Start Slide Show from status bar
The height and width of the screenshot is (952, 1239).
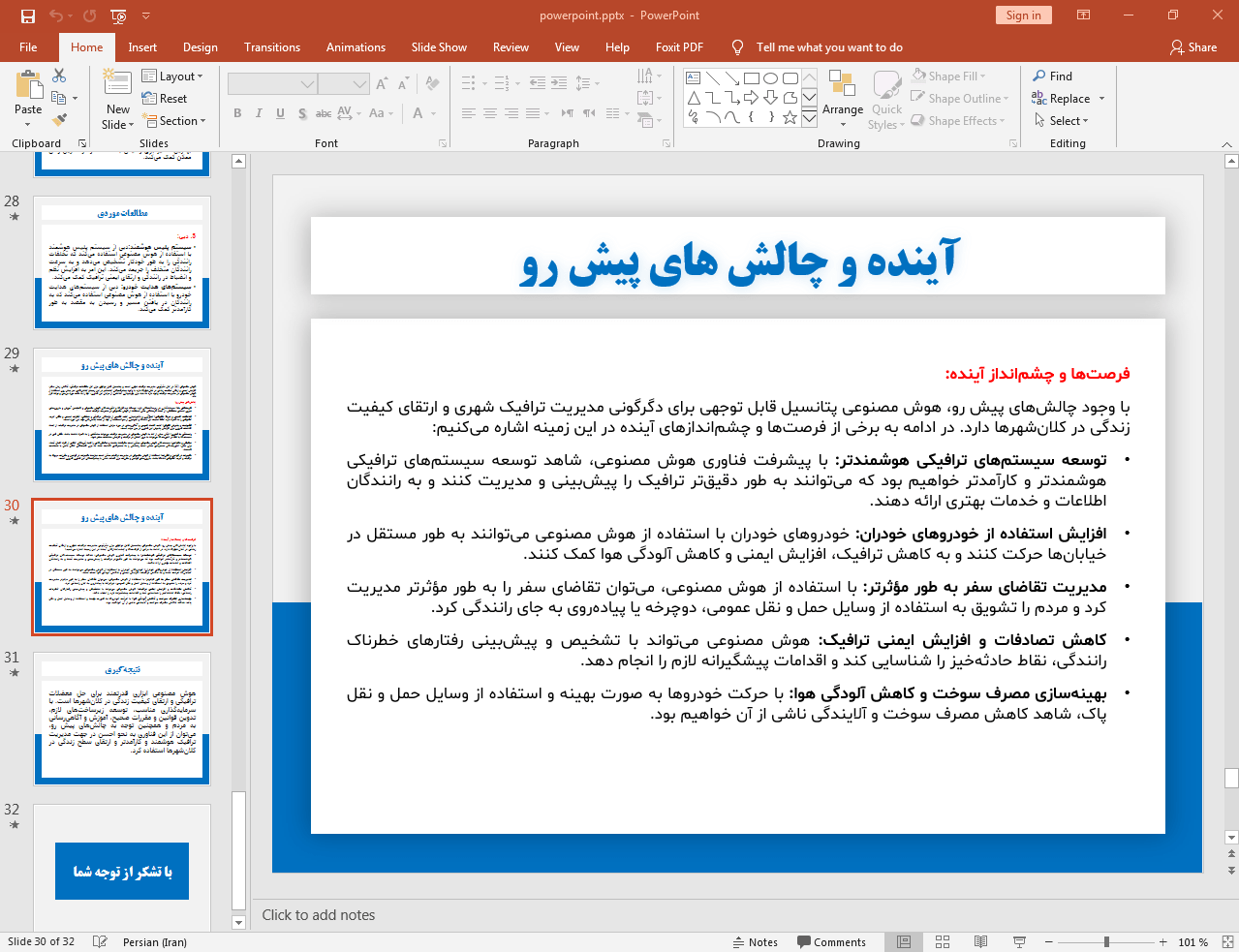click(x=1019, y=941)
